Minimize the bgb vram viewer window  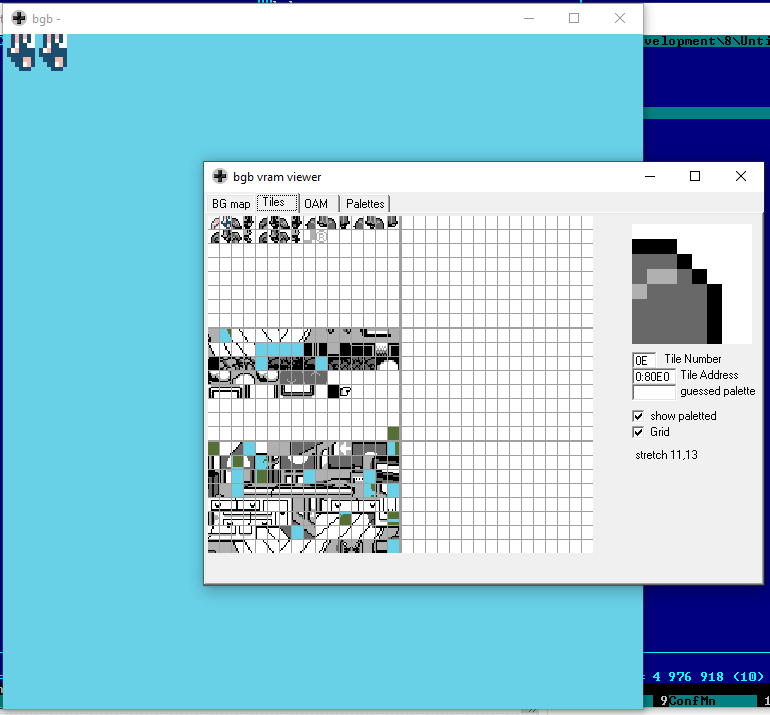pos(650,176)
